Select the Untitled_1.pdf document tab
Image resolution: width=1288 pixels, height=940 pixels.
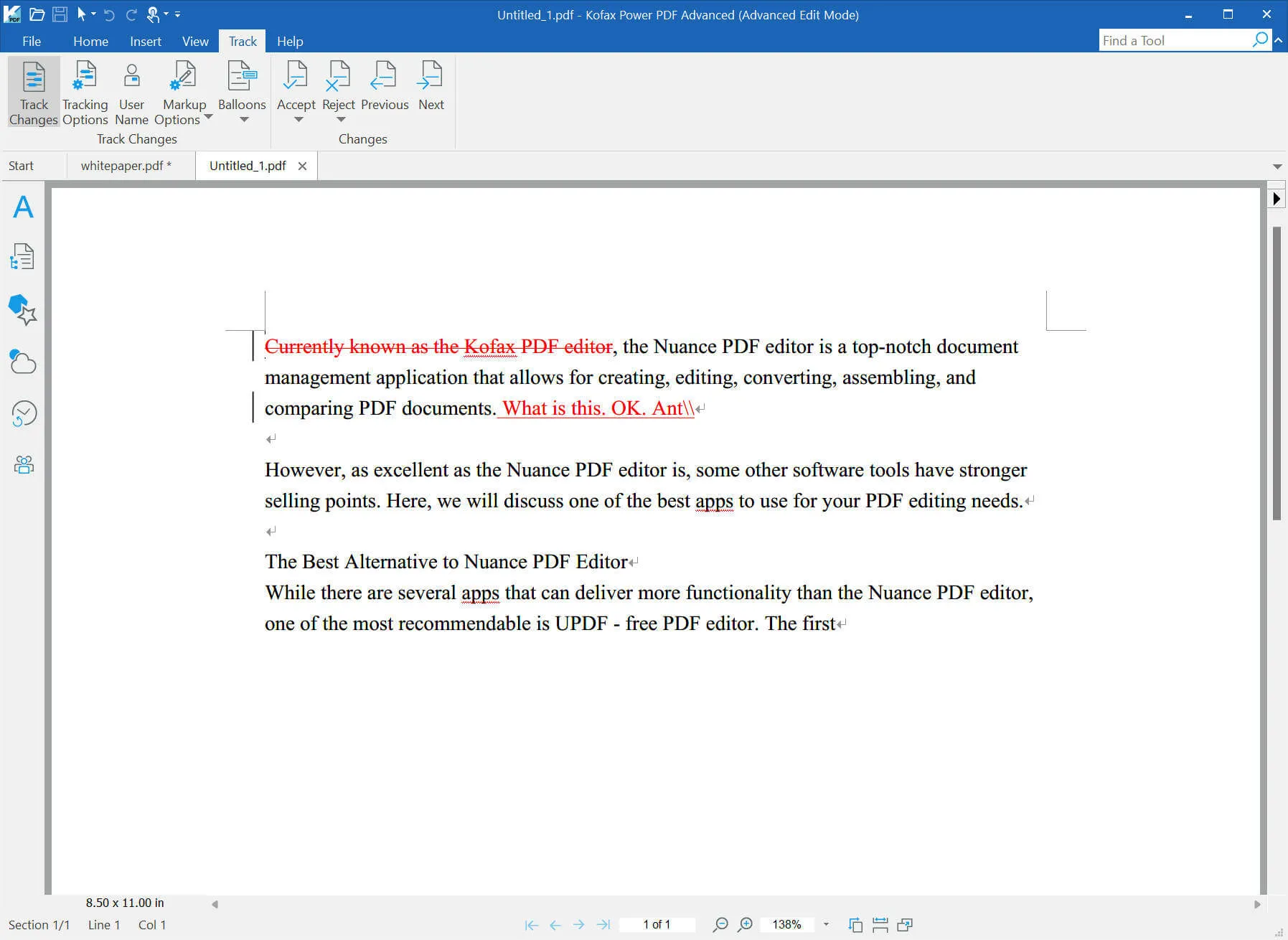pyautogui.click(x=248, y=166)
